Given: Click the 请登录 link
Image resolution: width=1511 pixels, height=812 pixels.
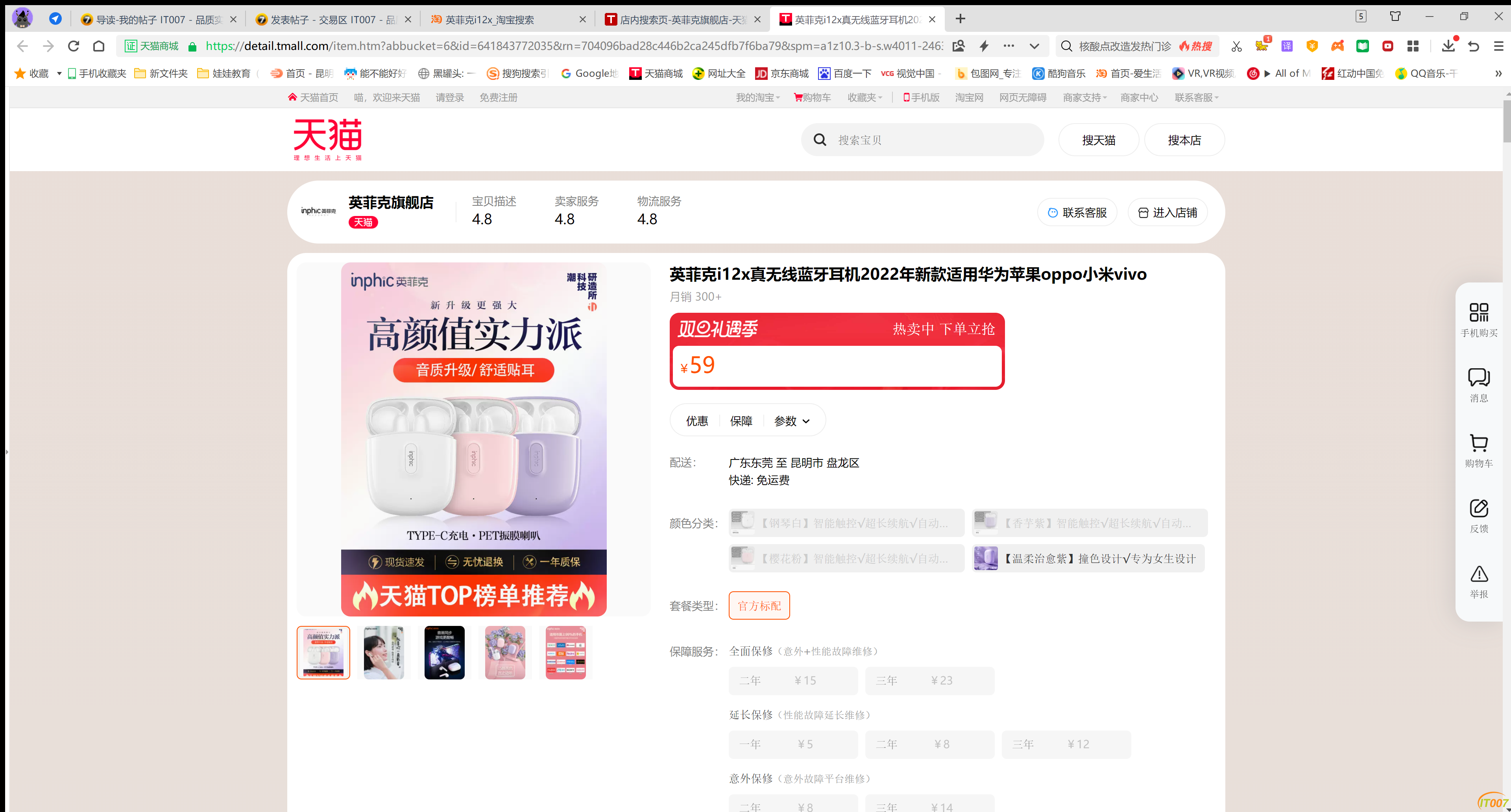Looking at the screenshot, I should [x=449, y=97].
